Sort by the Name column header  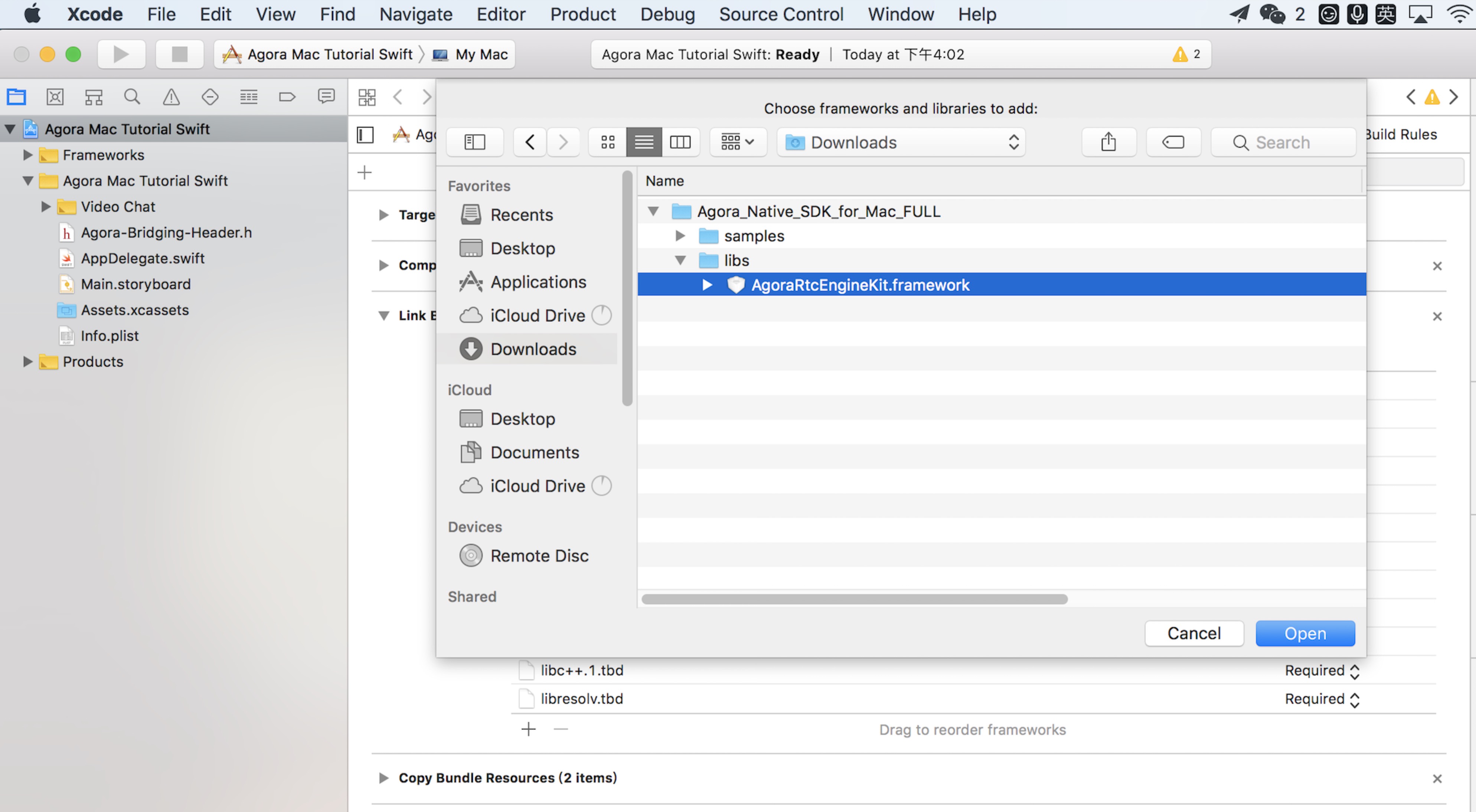tap(664, 181)
